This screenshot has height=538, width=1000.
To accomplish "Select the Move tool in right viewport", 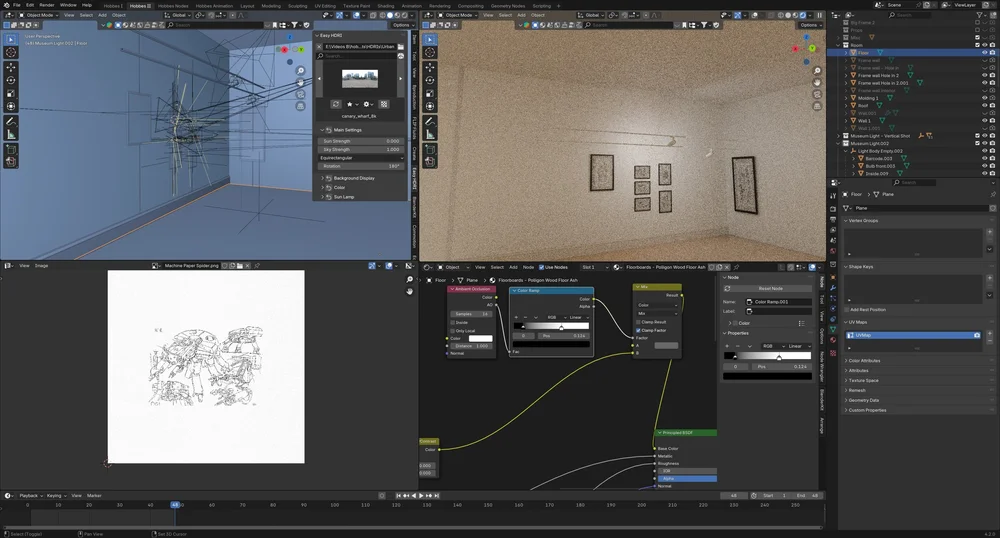I will 430,67.
